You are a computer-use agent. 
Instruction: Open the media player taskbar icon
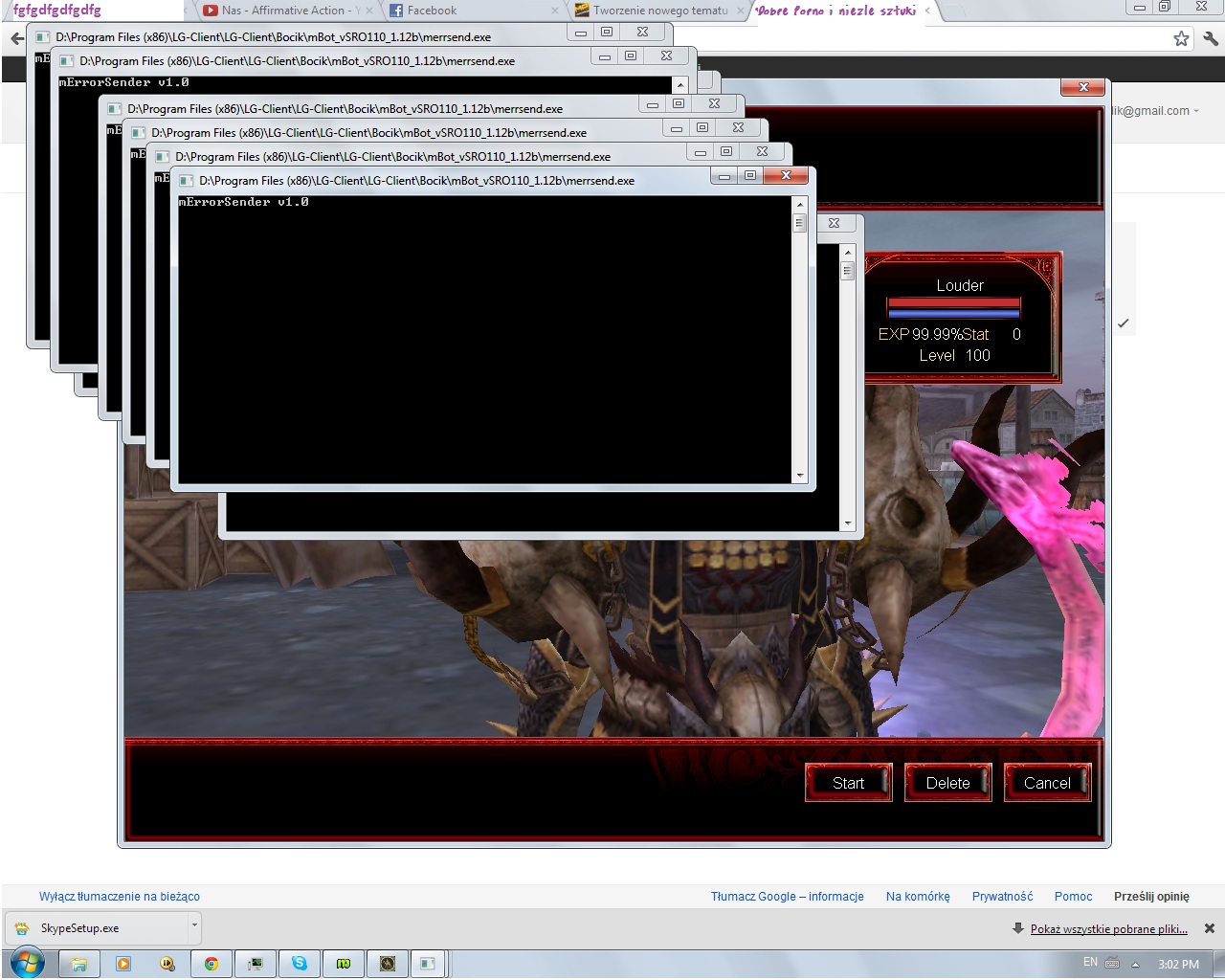coord(123,964)
